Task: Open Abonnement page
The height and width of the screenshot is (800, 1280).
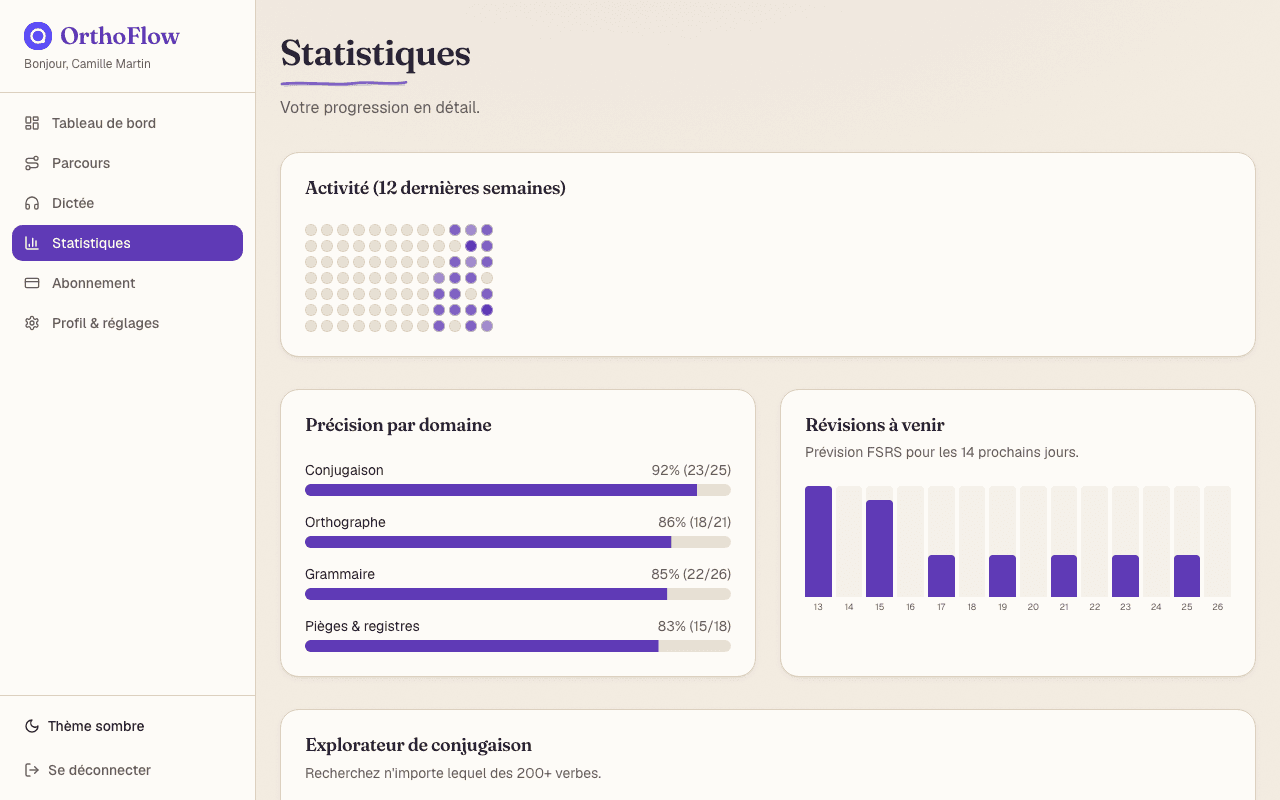Action: (x=127, y=283)
